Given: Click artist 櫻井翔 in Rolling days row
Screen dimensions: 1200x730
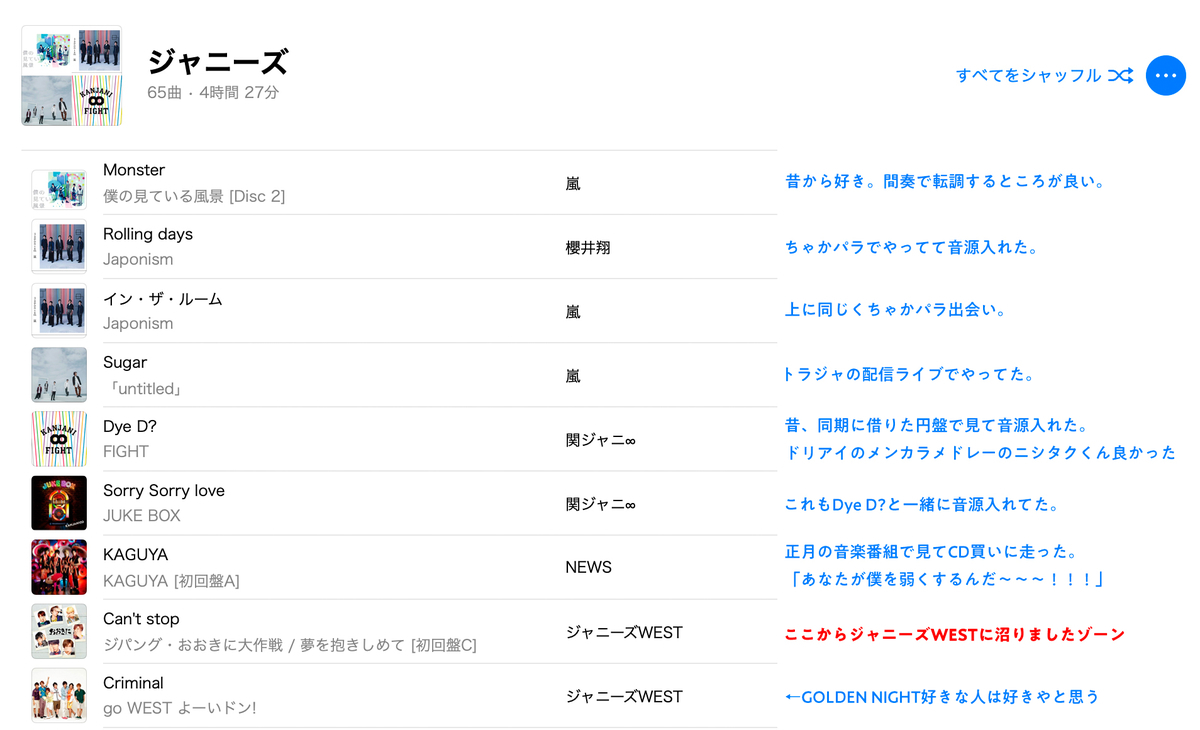Looking at the screenshot, I should coord(588,247).
